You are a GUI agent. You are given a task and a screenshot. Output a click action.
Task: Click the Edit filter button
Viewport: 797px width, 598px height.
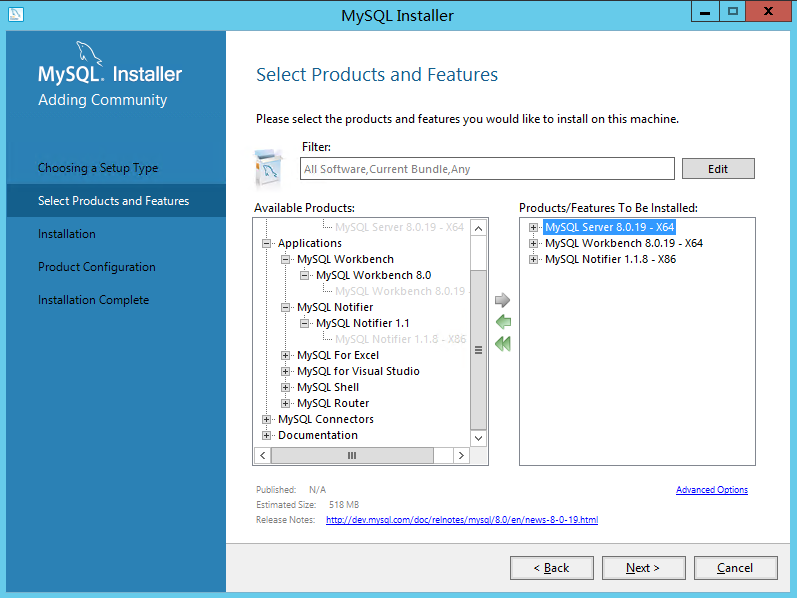coord(718,169)
